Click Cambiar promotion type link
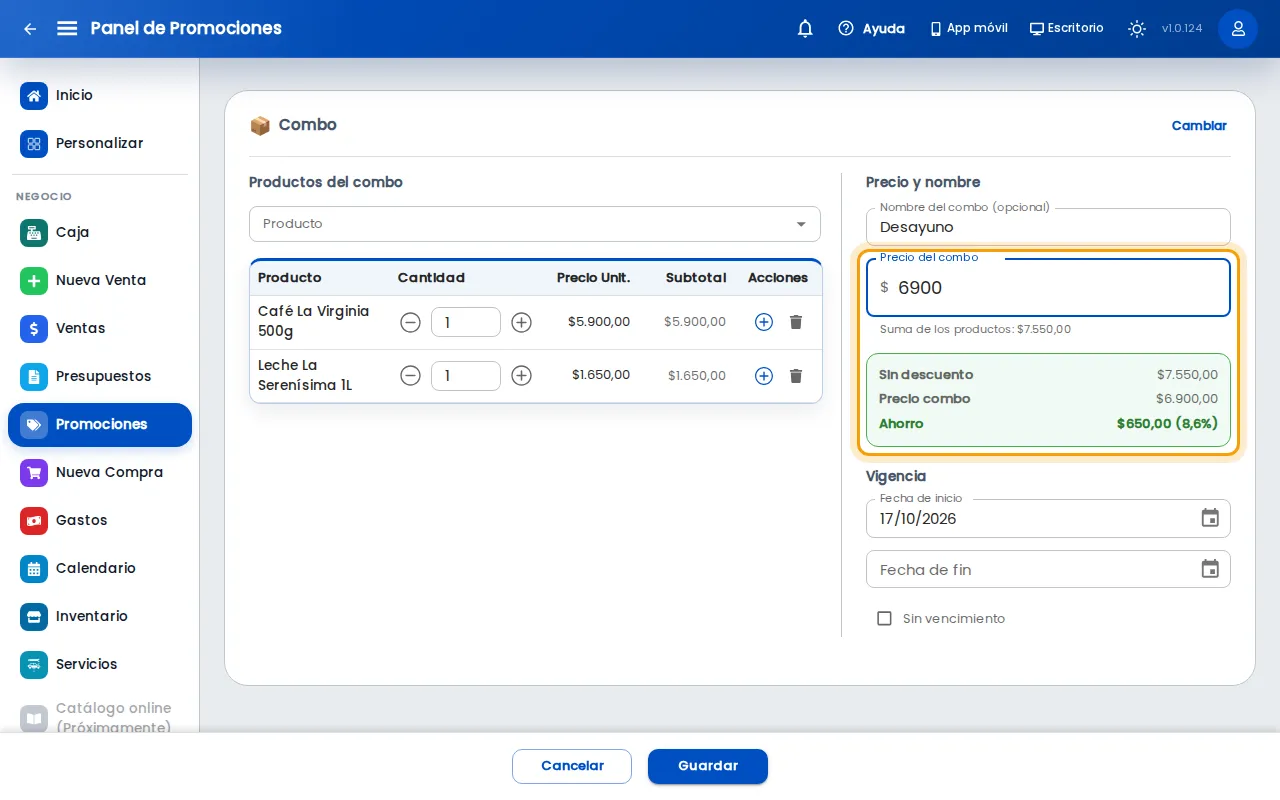The height and width of the screenshot is (800, 1280). tap(1199, 126)
